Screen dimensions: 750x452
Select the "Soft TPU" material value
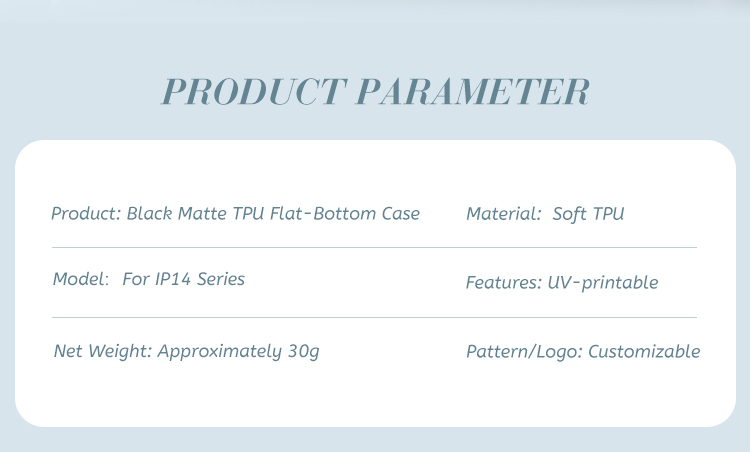point(588,214)
